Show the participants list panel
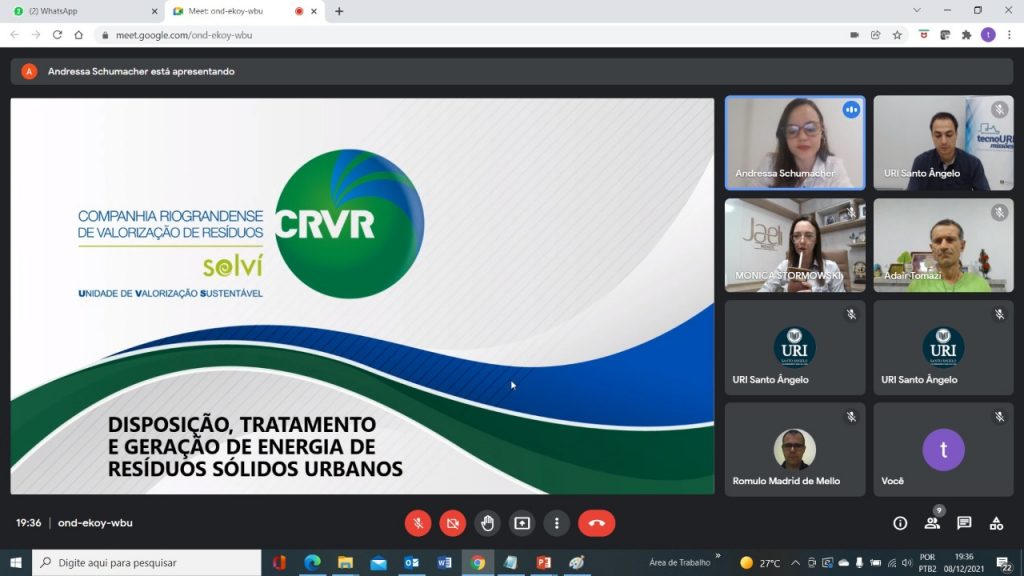This screenshot has width=1024, height=576. (932, 523)
